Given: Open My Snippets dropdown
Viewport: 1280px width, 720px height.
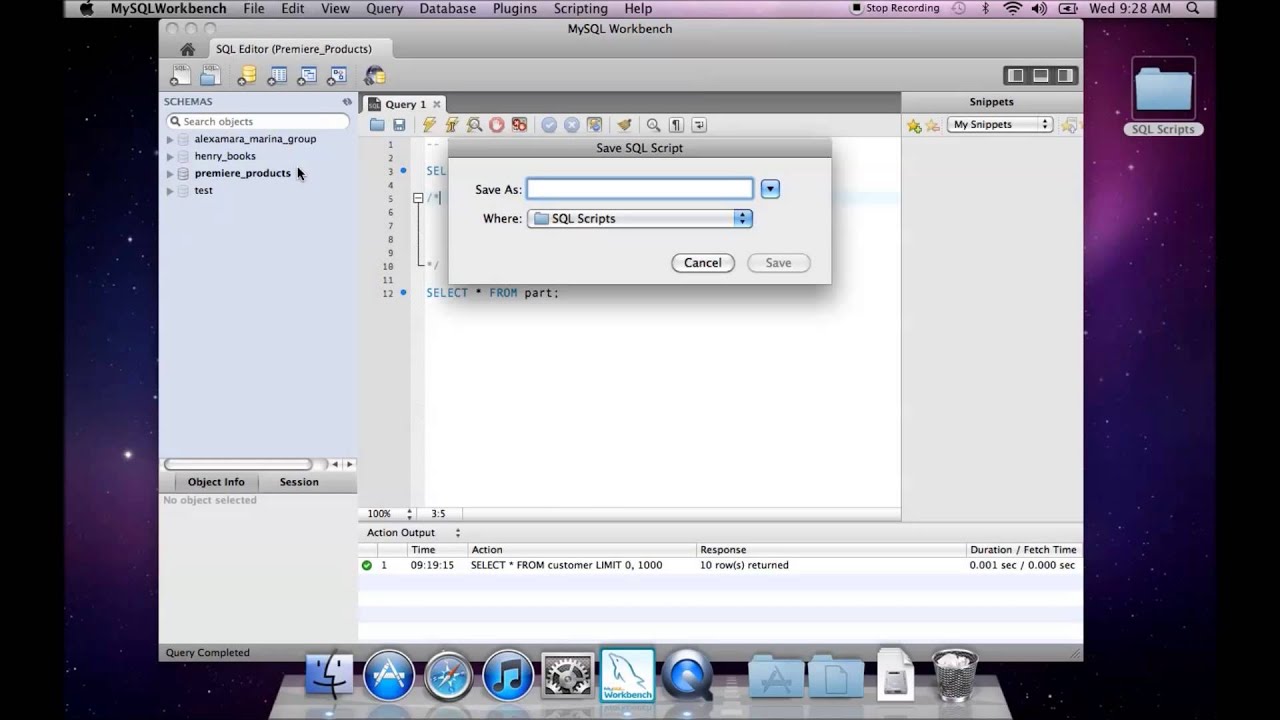Looking at the screenshot, I should coord(1000,125).
